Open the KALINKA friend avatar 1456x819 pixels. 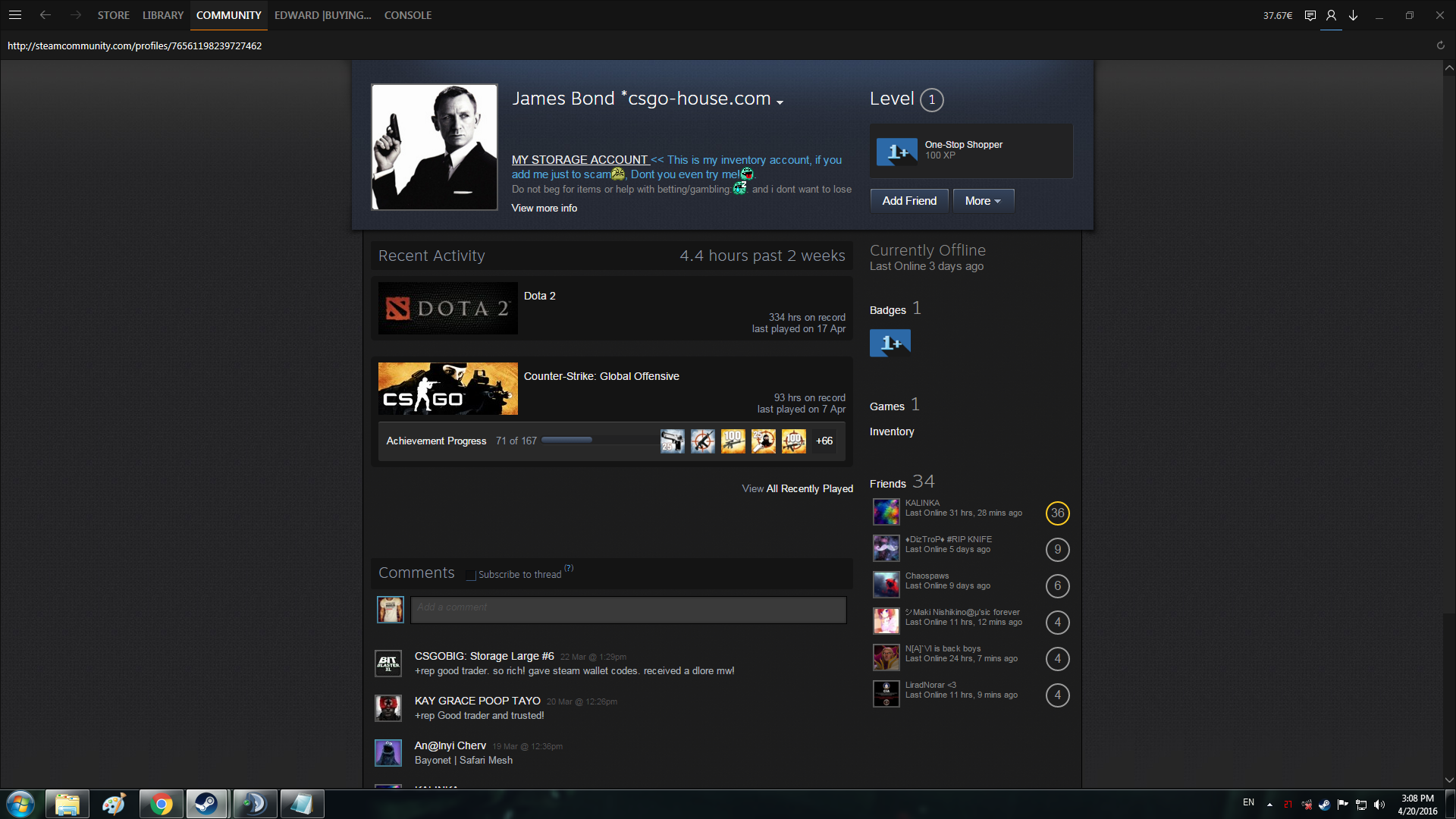886,513
